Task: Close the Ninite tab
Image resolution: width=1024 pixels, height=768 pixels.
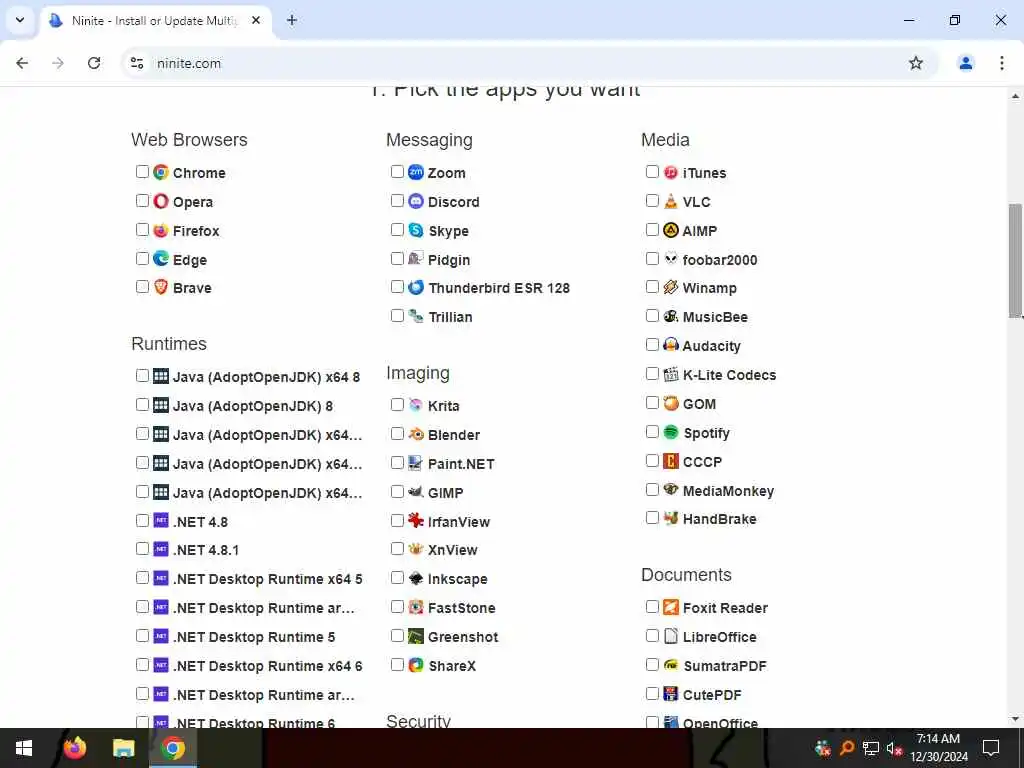Action: point(256,20)
